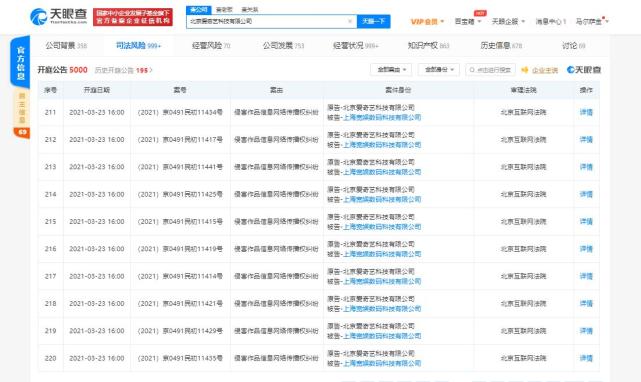
Task: Open the defendant company link in row 213
Action: click(382, 172)
